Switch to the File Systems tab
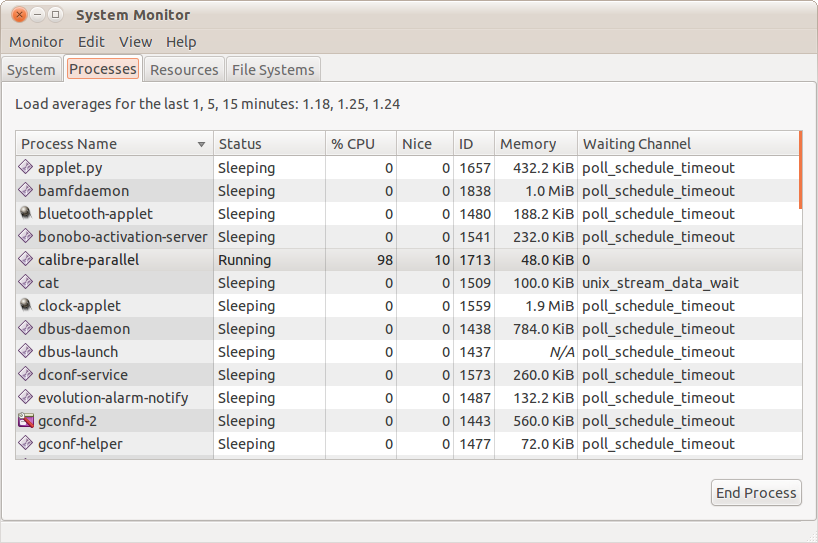 (x=273, y=70)
